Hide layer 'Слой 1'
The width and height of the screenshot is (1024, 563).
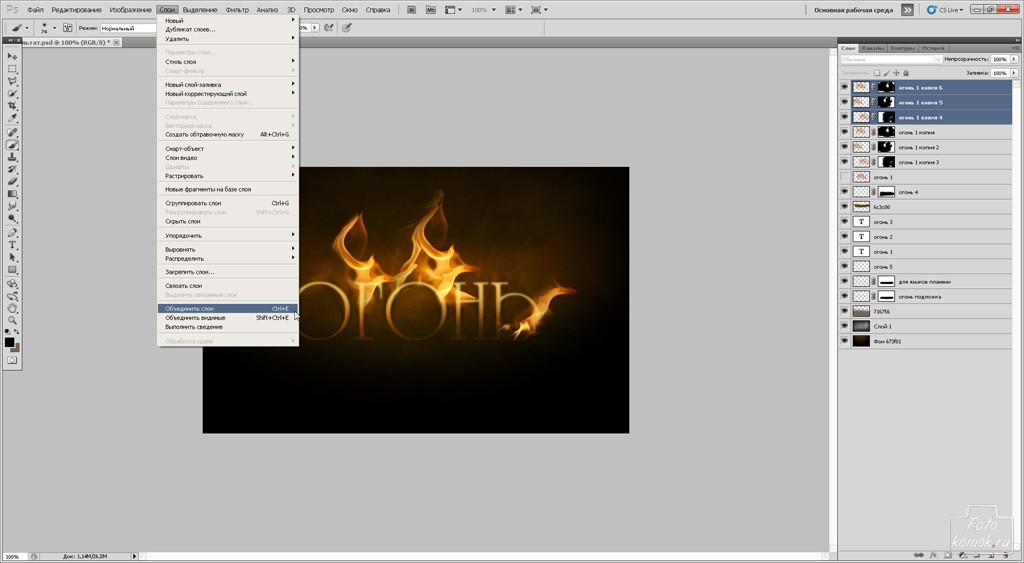coord(844,326)
